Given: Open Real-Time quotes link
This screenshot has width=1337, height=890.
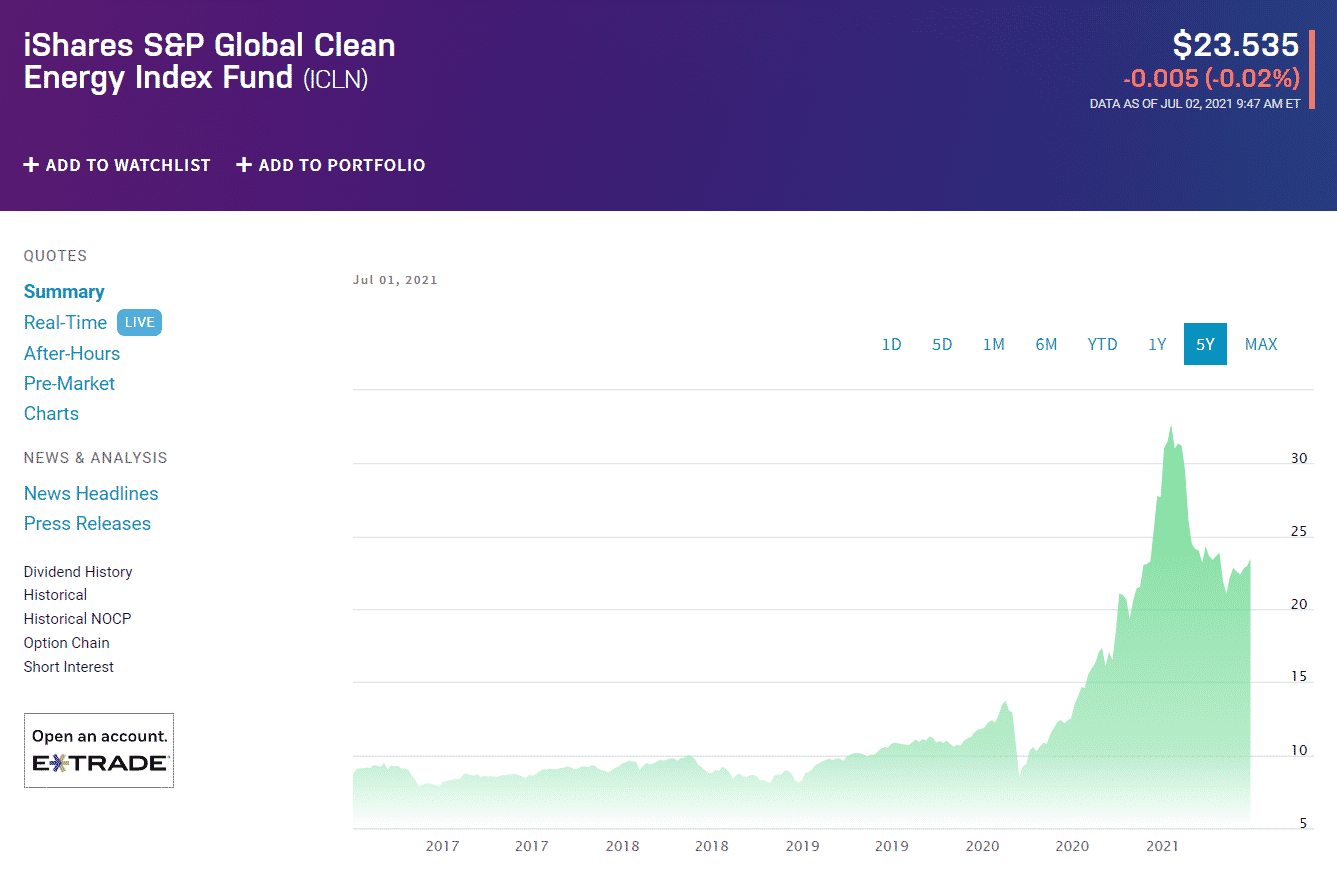Looking at the screenshot, I should pyautogui.click(x=65, y=322).
